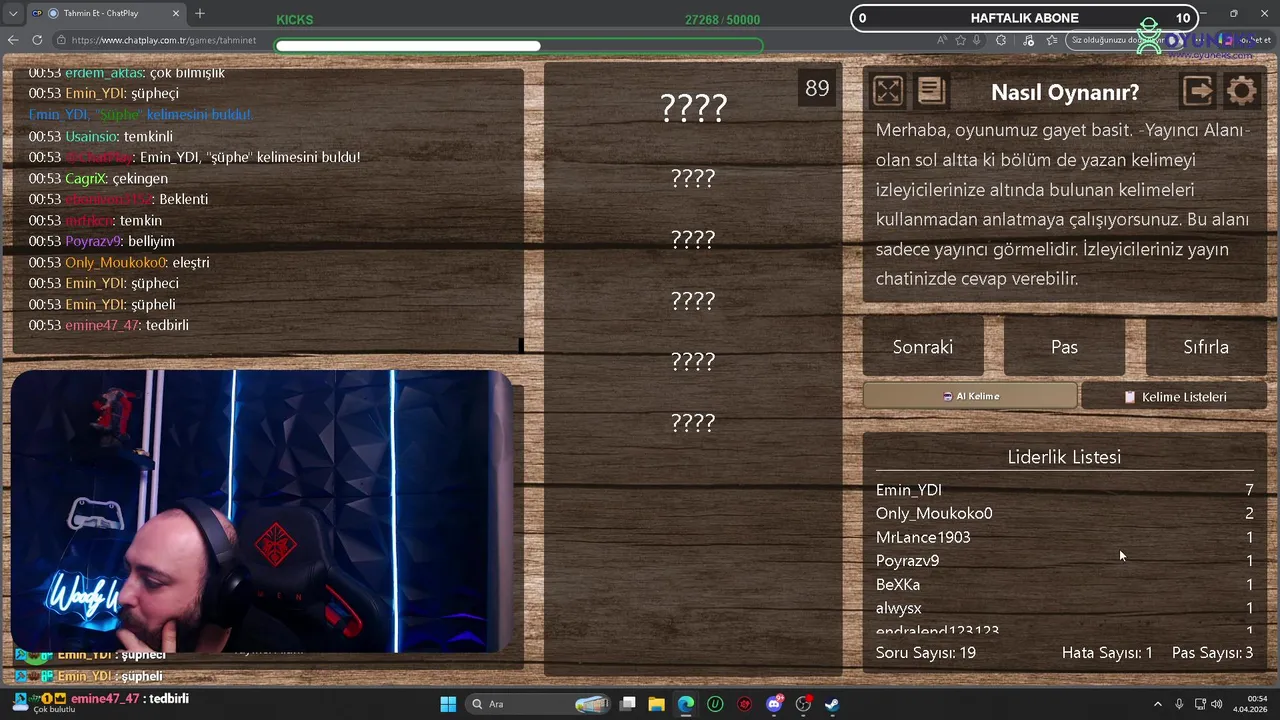Open favorites list icon in toolbar
1280x720 pixels.
1052,40
